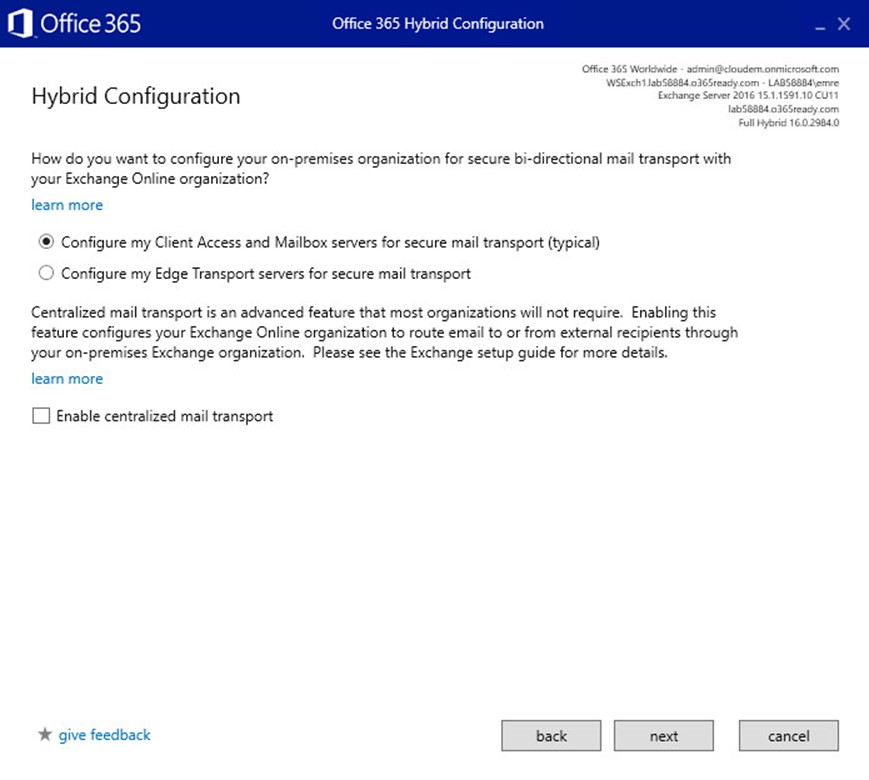Select the Client Access and Mailbox servers radio button
Image resolution: width=869 pixels, height=780 pixels.
46,242
